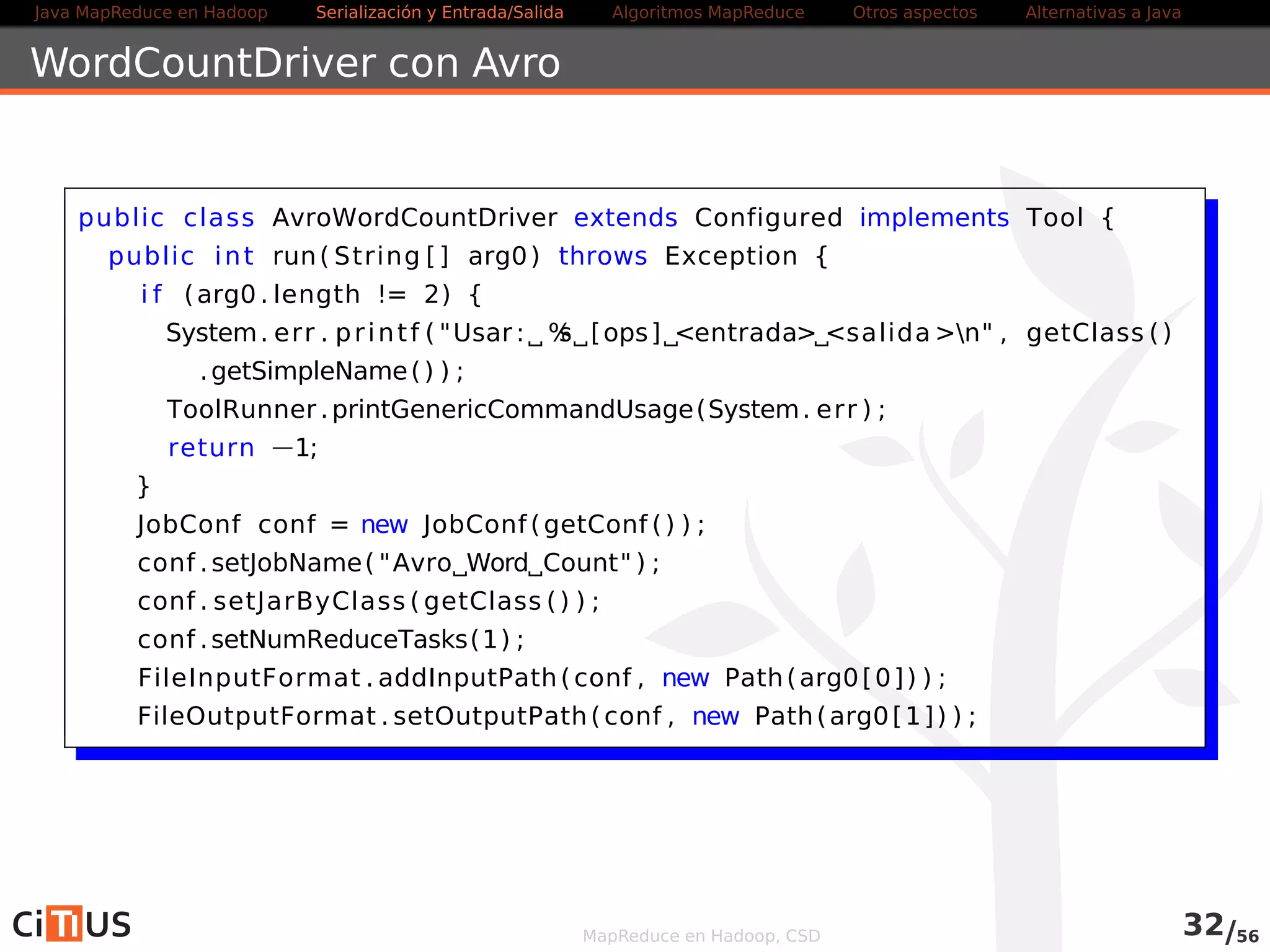
Task: Go to the 'Serialización y Entrada/Salida' section
Action: click(440, 12)
